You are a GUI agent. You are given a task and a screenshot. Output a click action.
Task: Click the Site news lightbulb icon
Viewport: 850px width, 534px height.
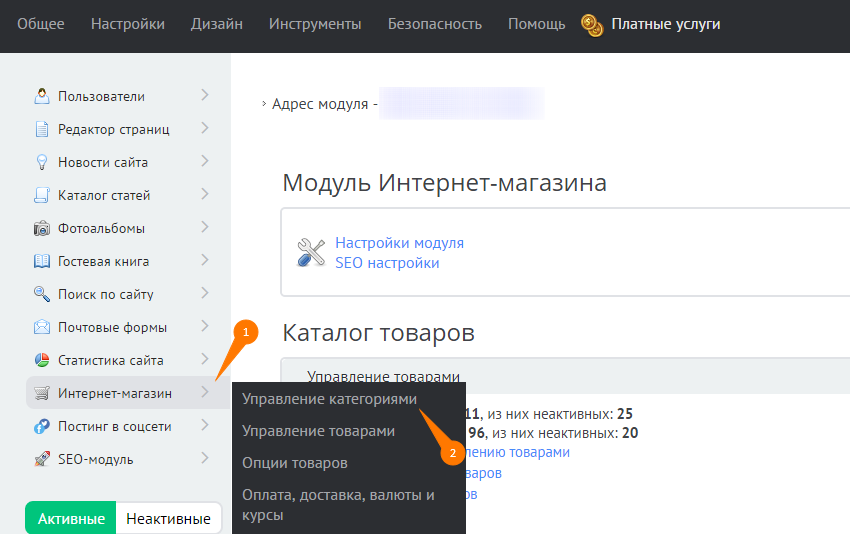(x=42, y=163)
